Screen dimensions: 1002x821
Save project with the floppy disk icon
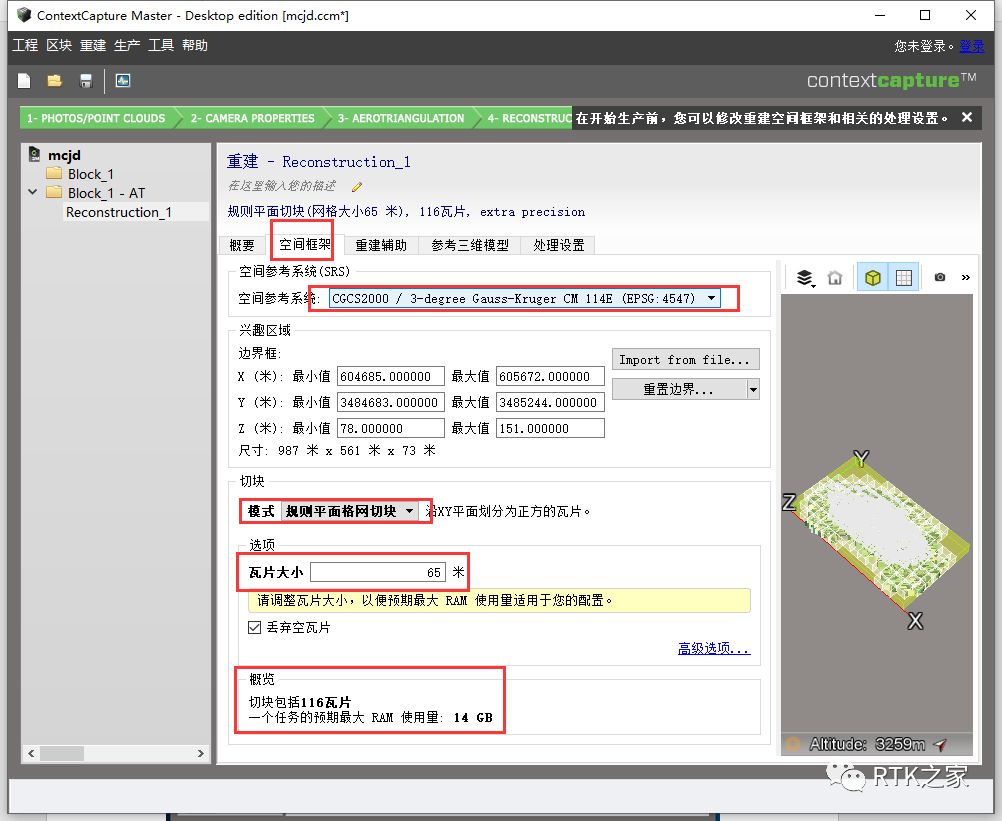tap(86, 81)
